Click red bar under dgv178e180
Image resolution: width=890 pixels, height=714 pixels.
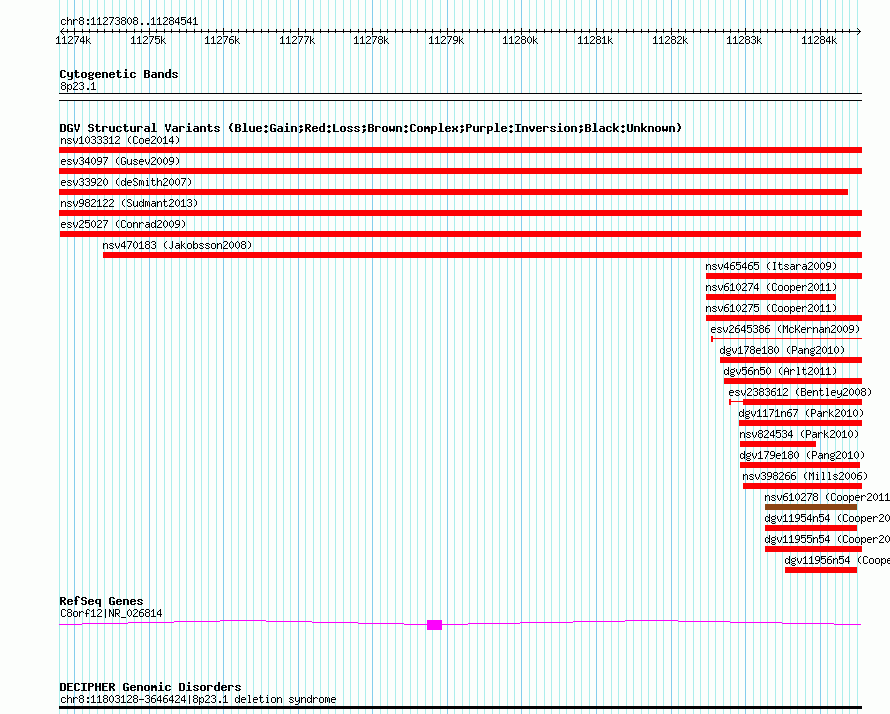[x=791, y=360]
